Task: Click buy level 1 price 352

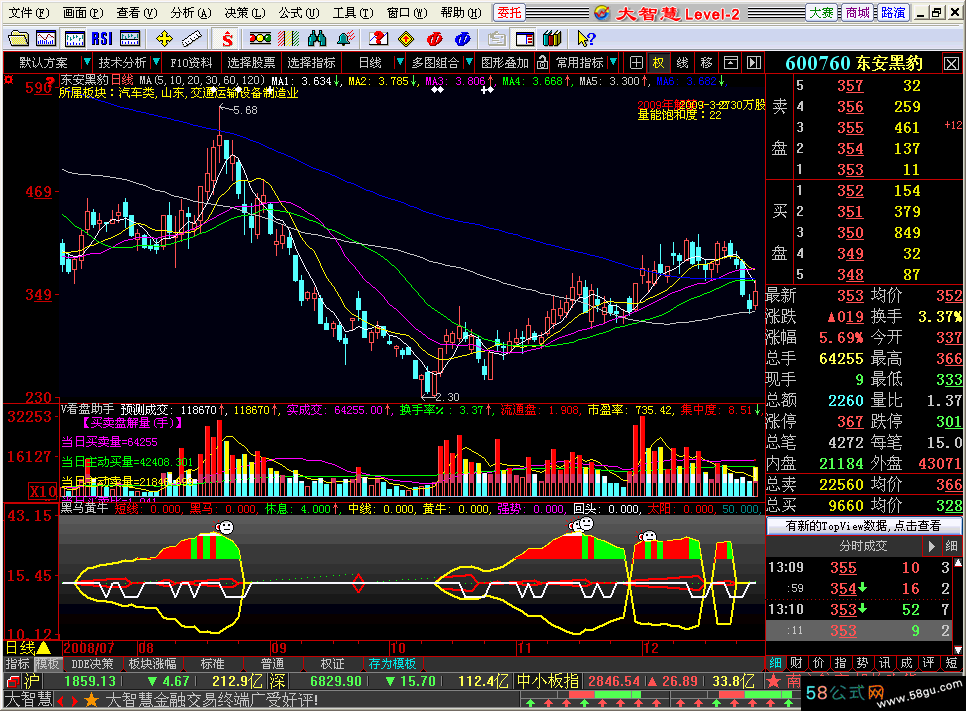Action: point(850,190)
